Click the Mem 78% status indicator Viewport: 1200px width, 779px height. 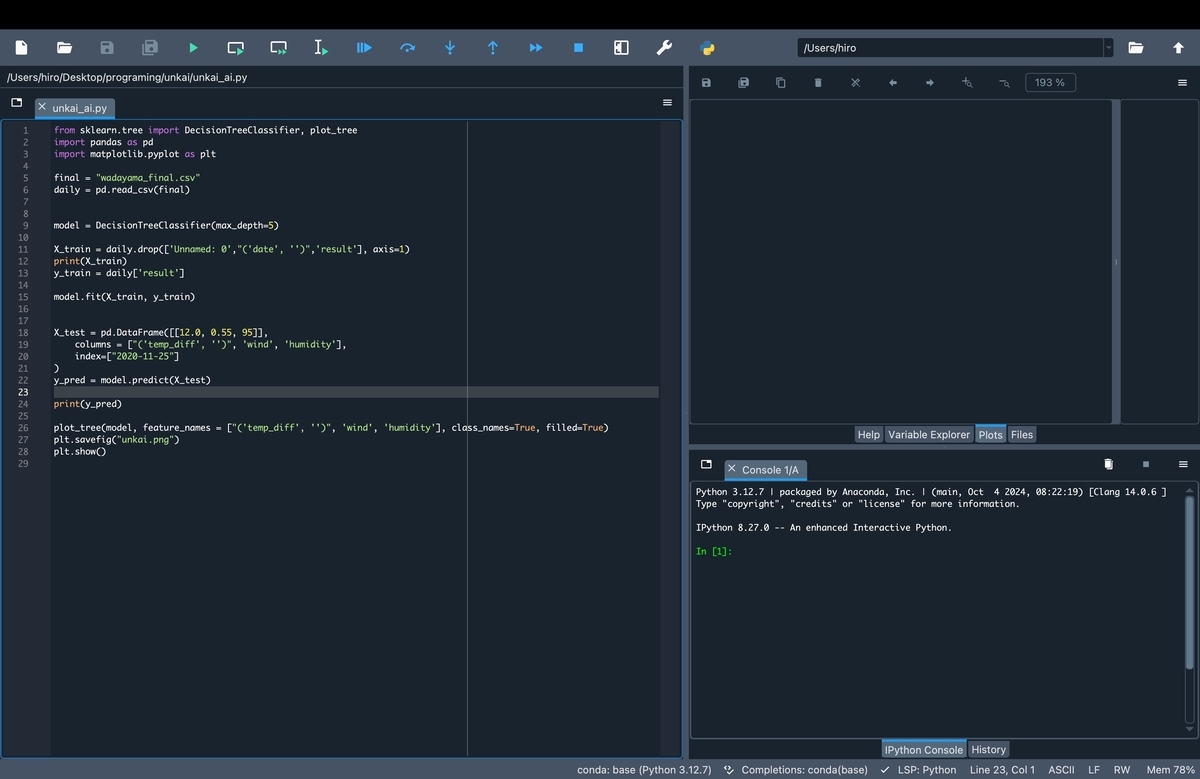click(1169, 770)
